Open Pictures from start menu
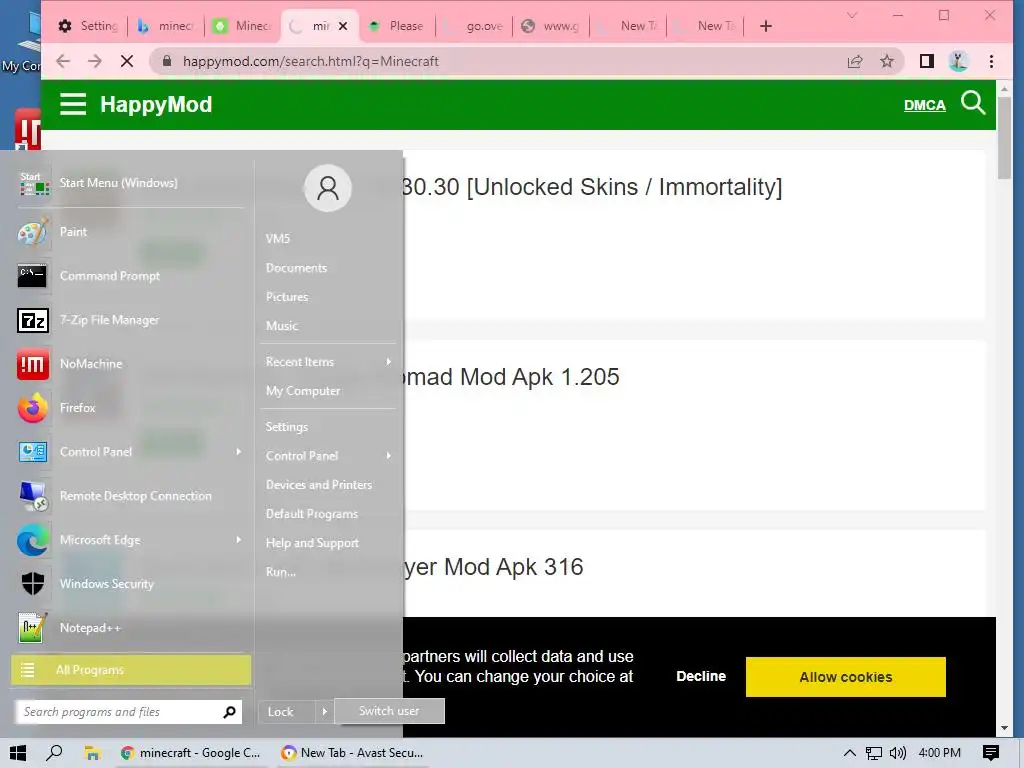Viewport: 1024px width, 768px height. 287,296
